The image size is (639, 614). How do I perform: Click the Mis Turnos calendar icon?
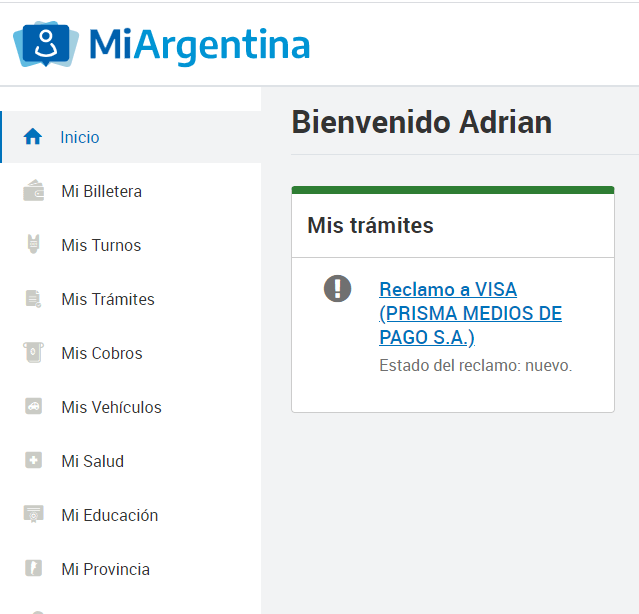coord(33,244)
